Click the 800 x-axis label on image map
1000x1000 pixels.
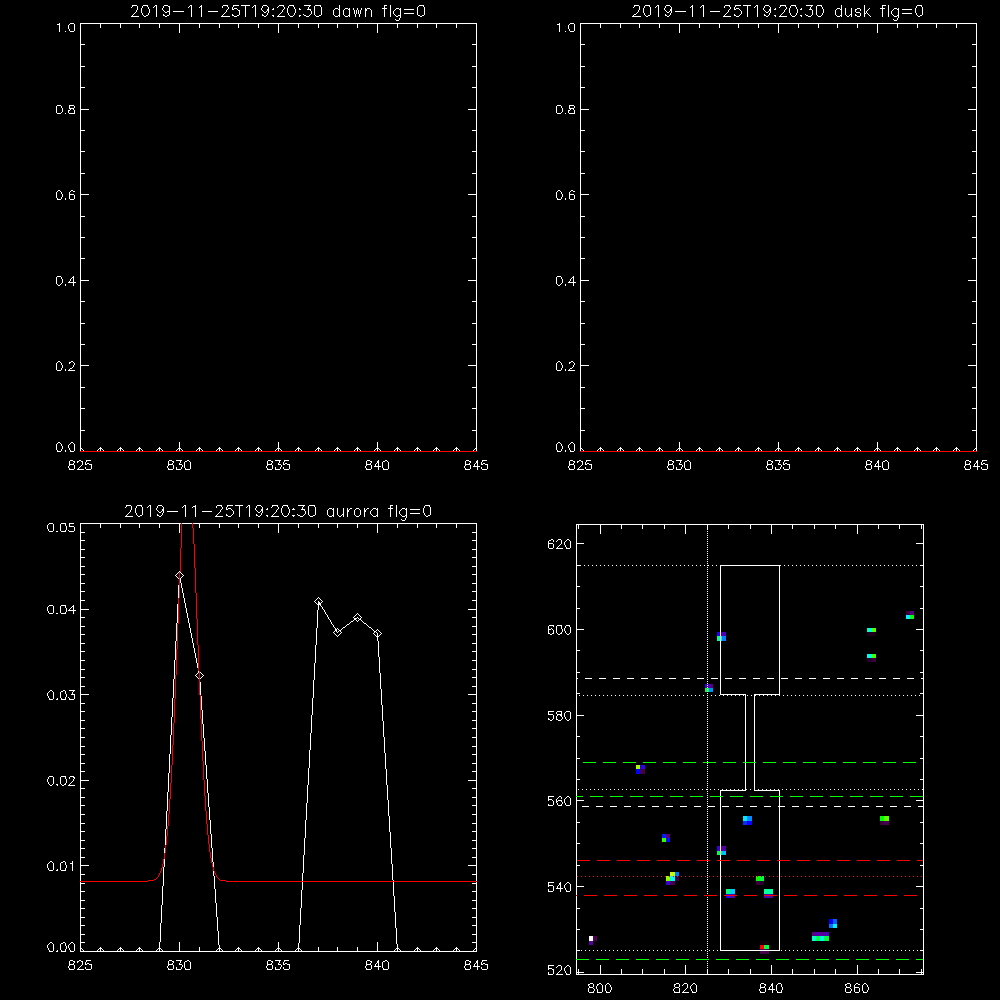[x=599, y=989]
